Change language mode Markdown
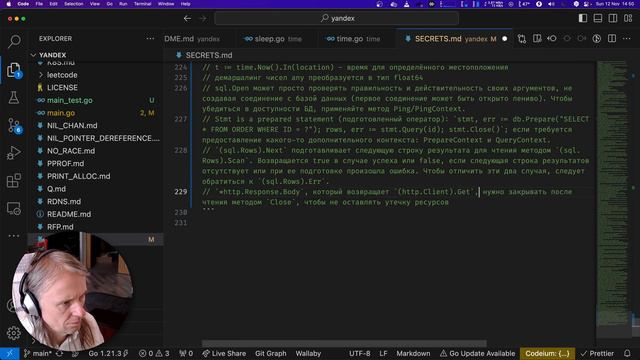This screenshot has height=360, width=640. click(x=413, y=353)
